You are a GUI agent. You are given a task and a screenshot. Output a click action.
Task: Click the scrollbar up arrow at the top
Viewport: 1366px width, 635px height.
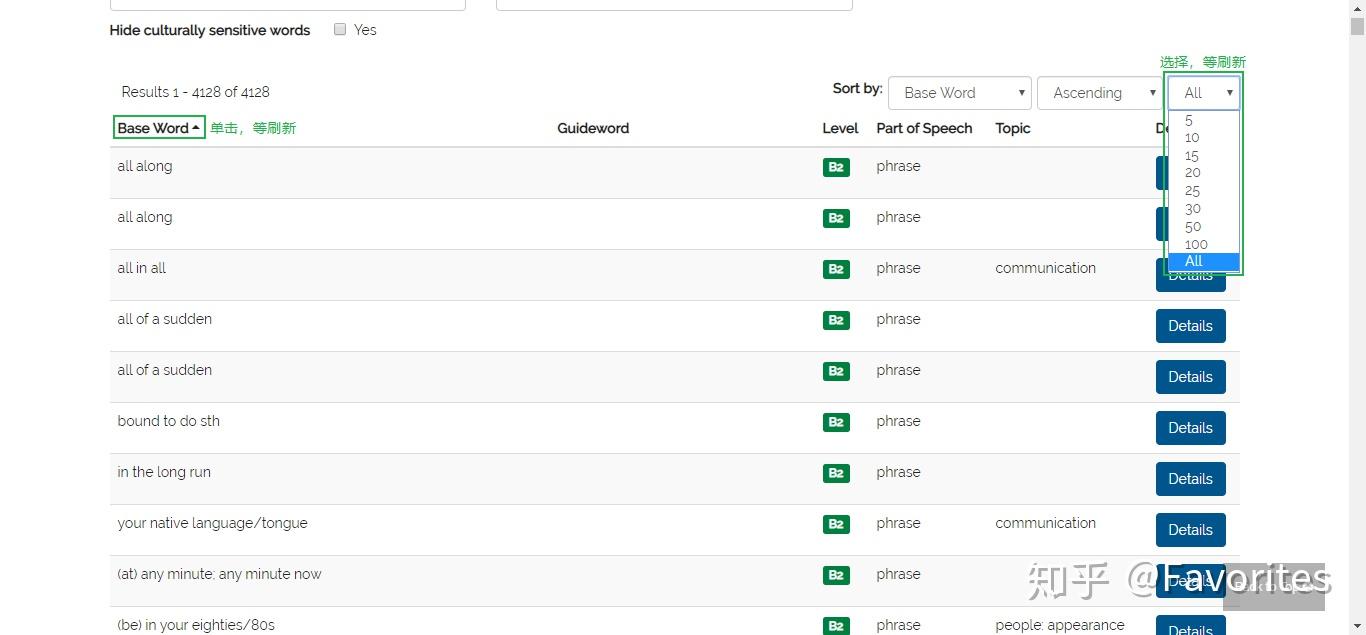1357,8
